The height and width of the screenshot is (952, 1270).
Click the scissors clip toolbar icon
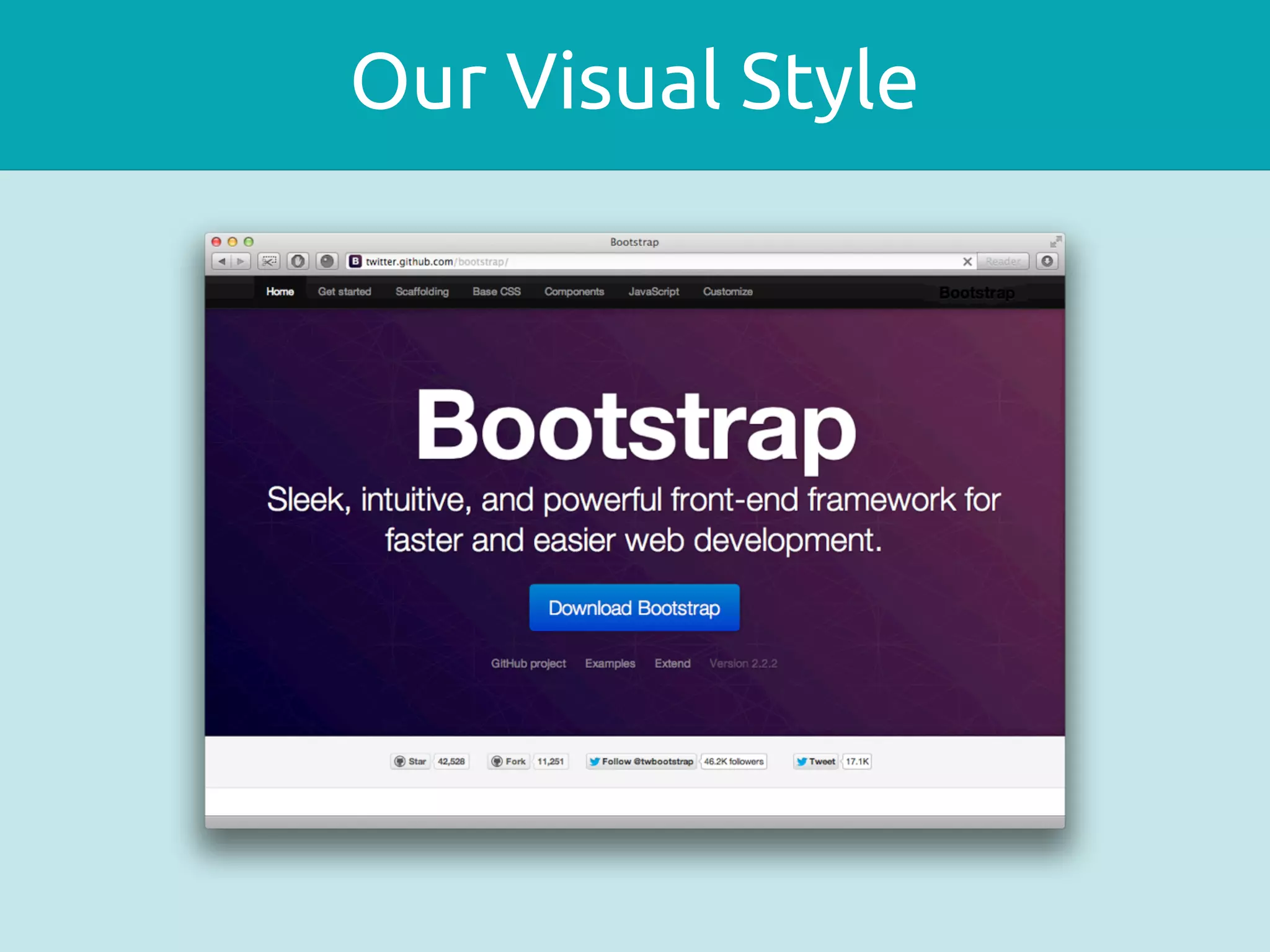tap(269, 262)
